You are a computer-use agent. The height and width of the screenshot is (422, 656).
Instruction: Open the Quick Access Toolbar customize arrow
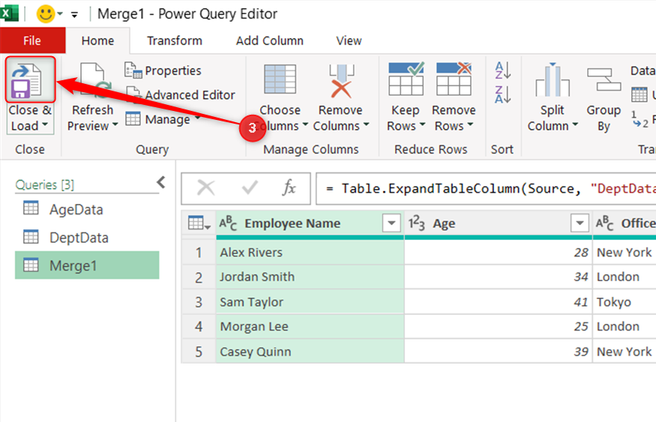click(x=74, y=15)
